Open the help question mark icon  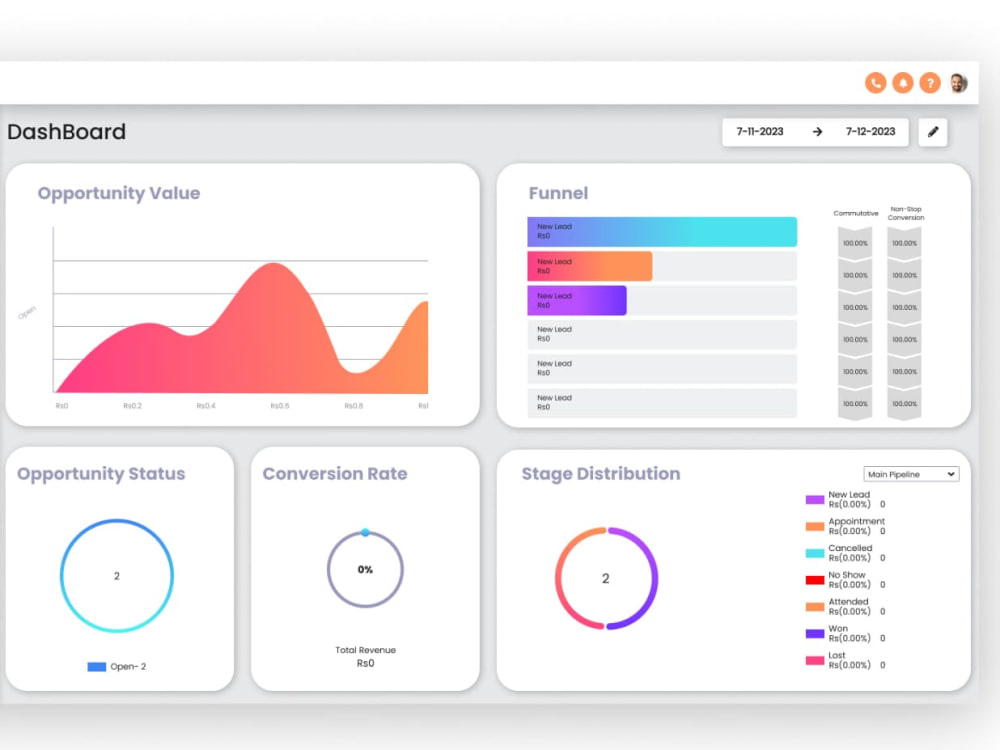click(x=930, y=83)
